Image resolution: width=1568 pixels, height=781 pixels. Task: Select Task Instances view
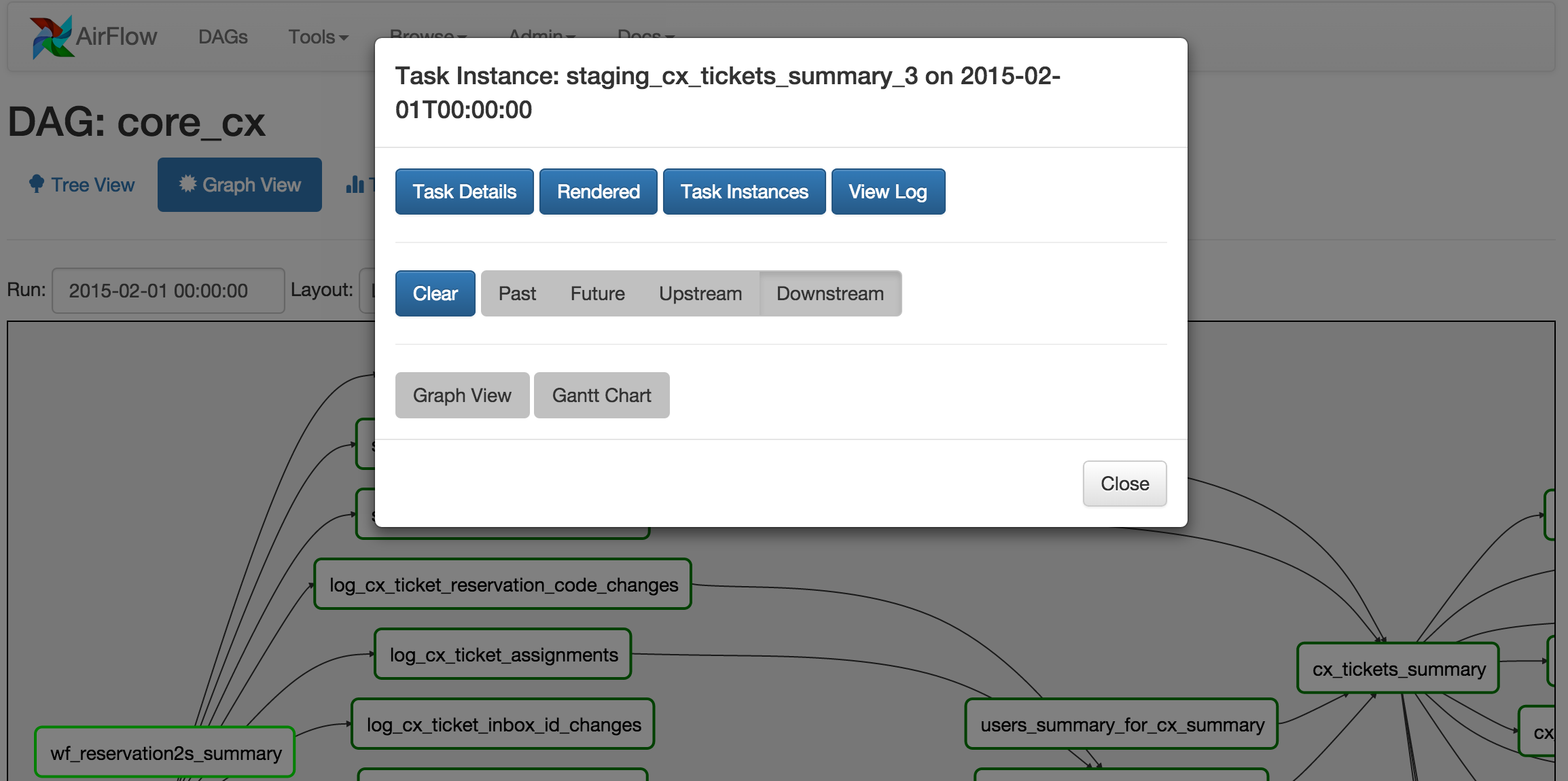744,191
